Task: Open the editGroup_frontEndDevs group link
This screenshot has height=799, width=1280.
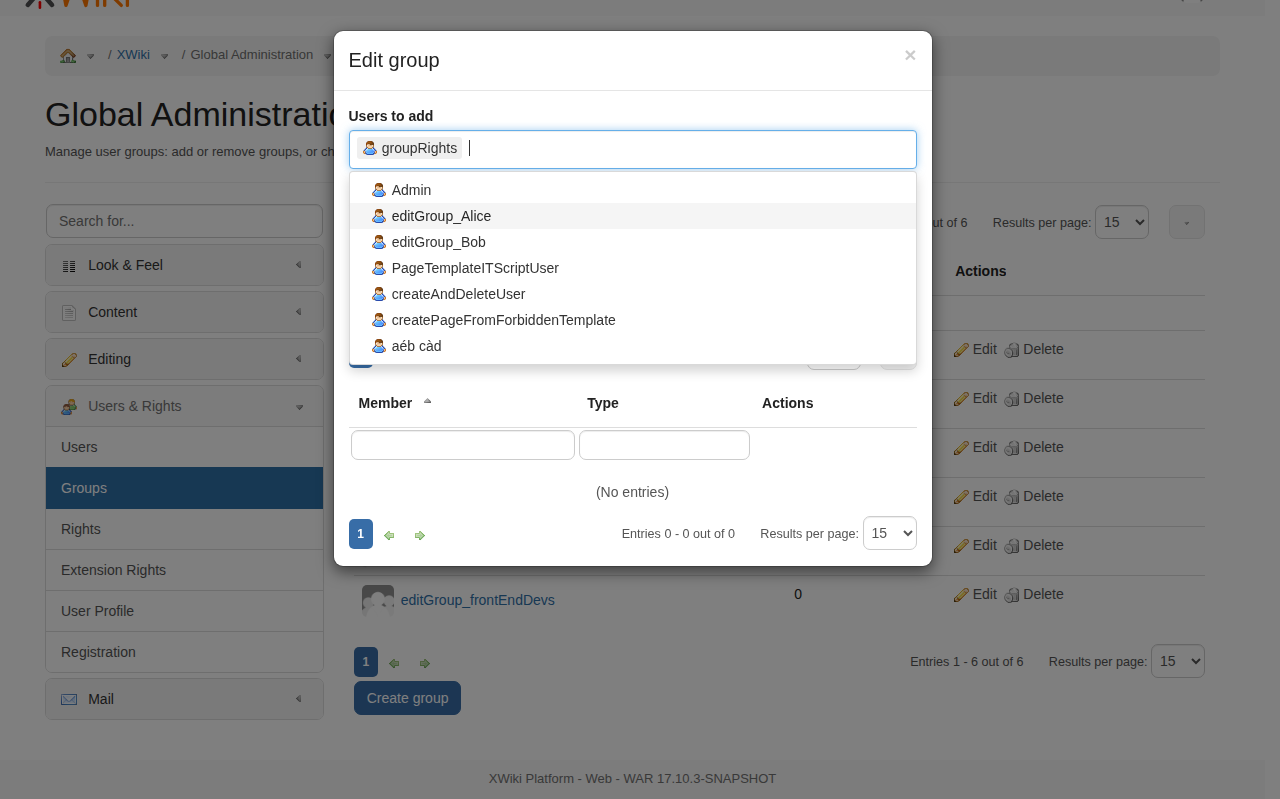Action: 477,600
